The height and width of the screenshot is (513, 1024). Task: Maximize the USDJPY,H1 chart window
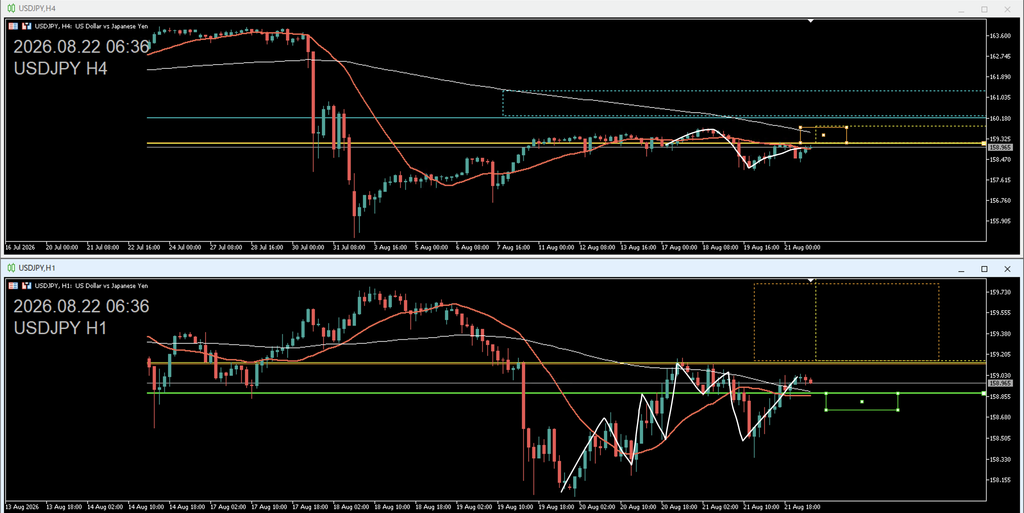[x=984, y=269]
